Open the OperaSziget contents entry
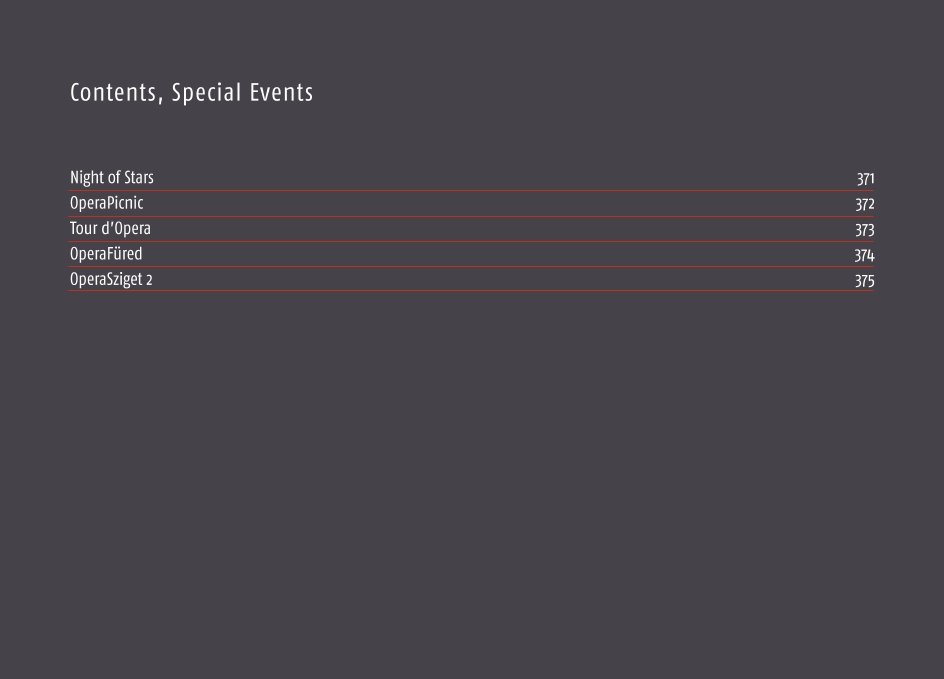 pyautogui.click(x=106, y=279)
